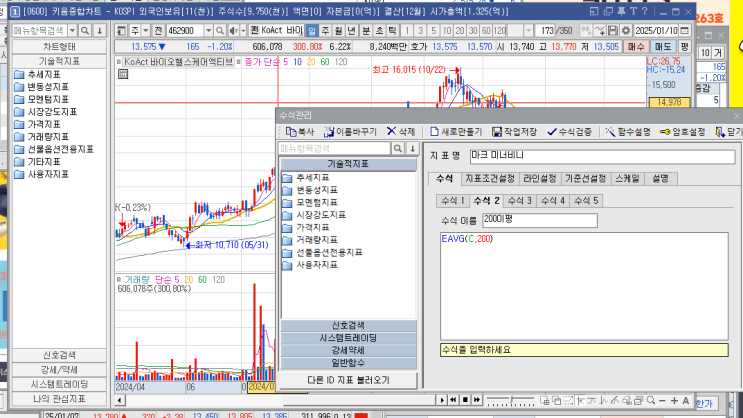Click the sound alert speaker icon
Screen dimensions: 743x418
233,31
